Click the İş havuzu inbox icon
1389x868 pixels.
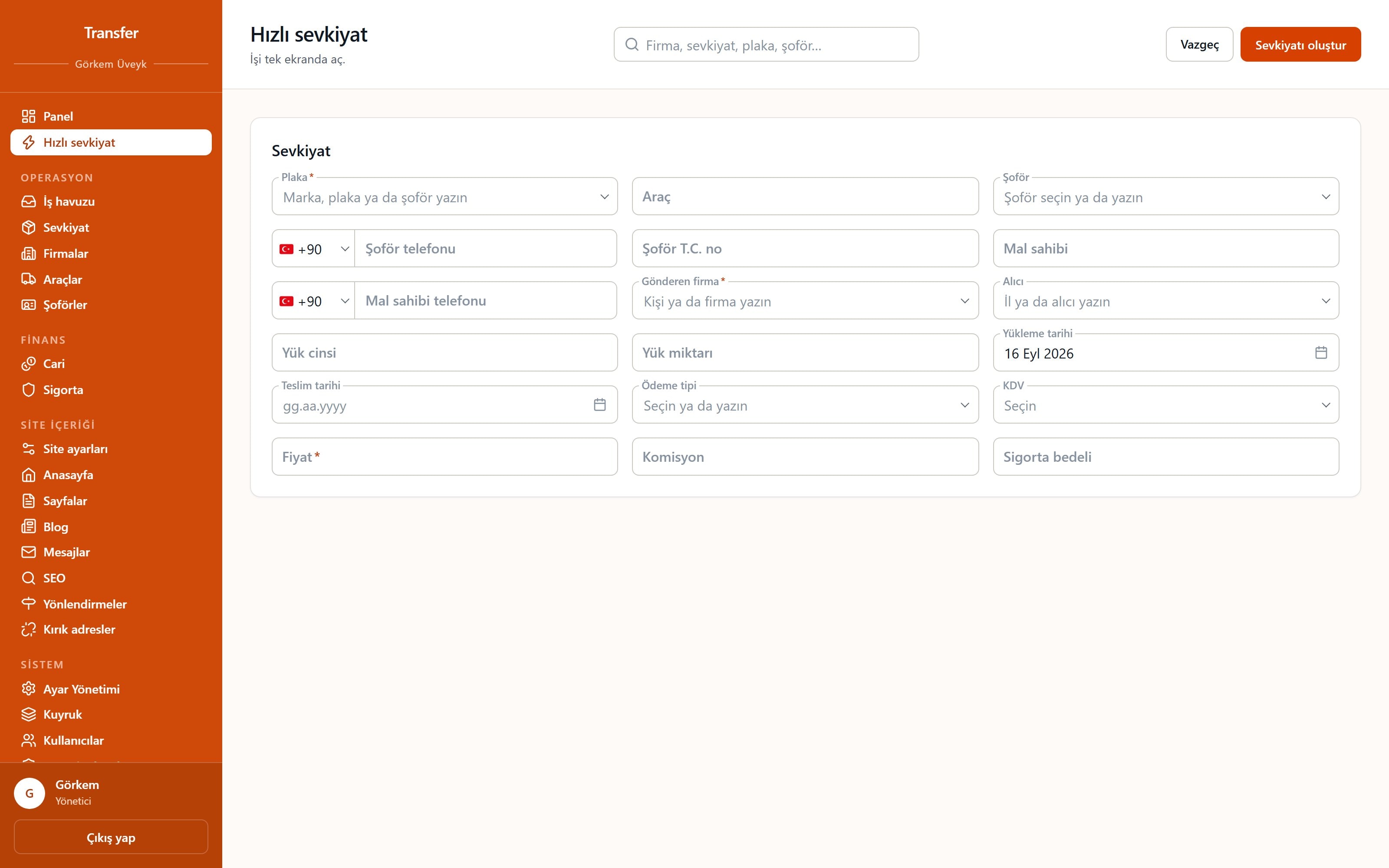click(x=28, y=201)
